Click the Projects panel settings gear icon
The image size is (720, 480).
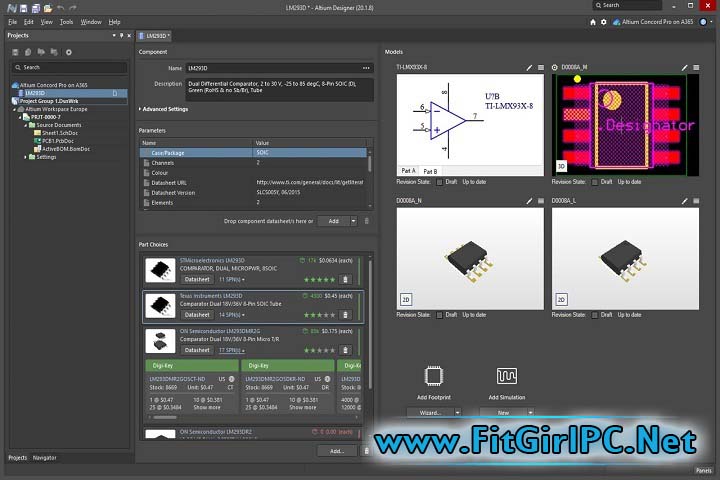click(x=69, y=52)
